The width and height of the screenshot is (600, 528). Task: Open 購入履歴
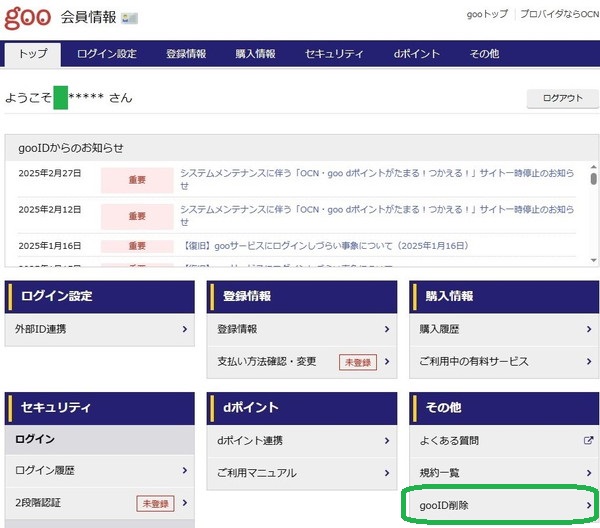(x=504, y=329)
